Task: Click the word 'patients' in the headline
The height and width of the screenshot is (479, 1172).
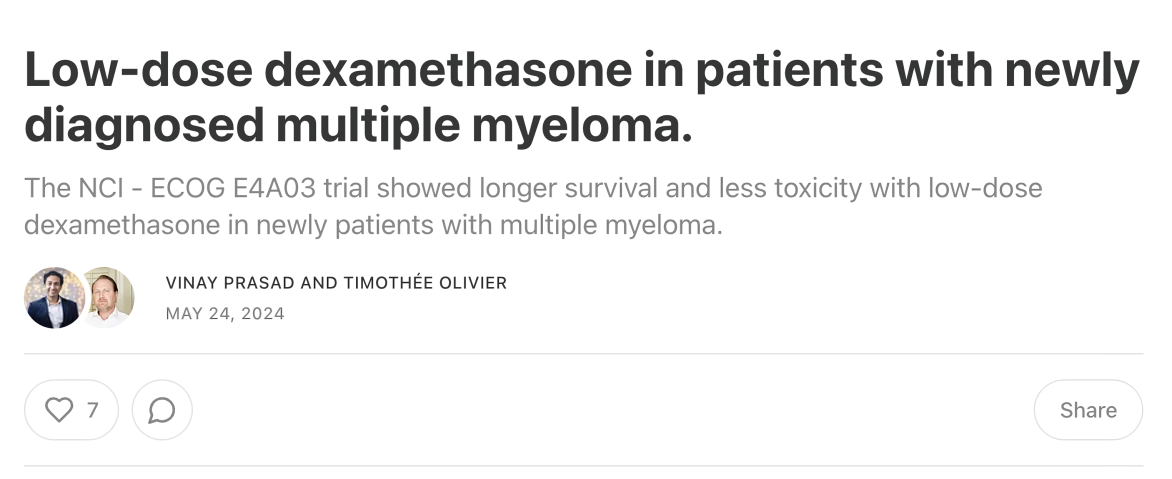Action: click(x=790, y=71)
